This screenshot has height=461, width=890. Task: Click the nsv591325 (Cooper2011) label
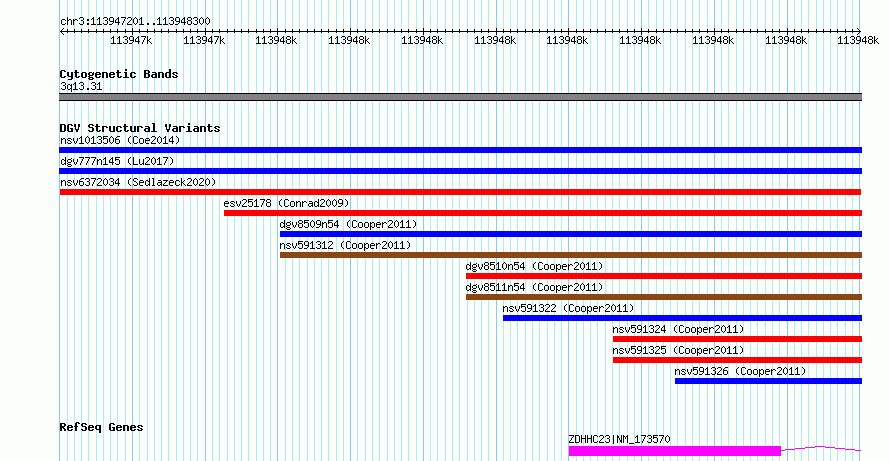point(678,350)
